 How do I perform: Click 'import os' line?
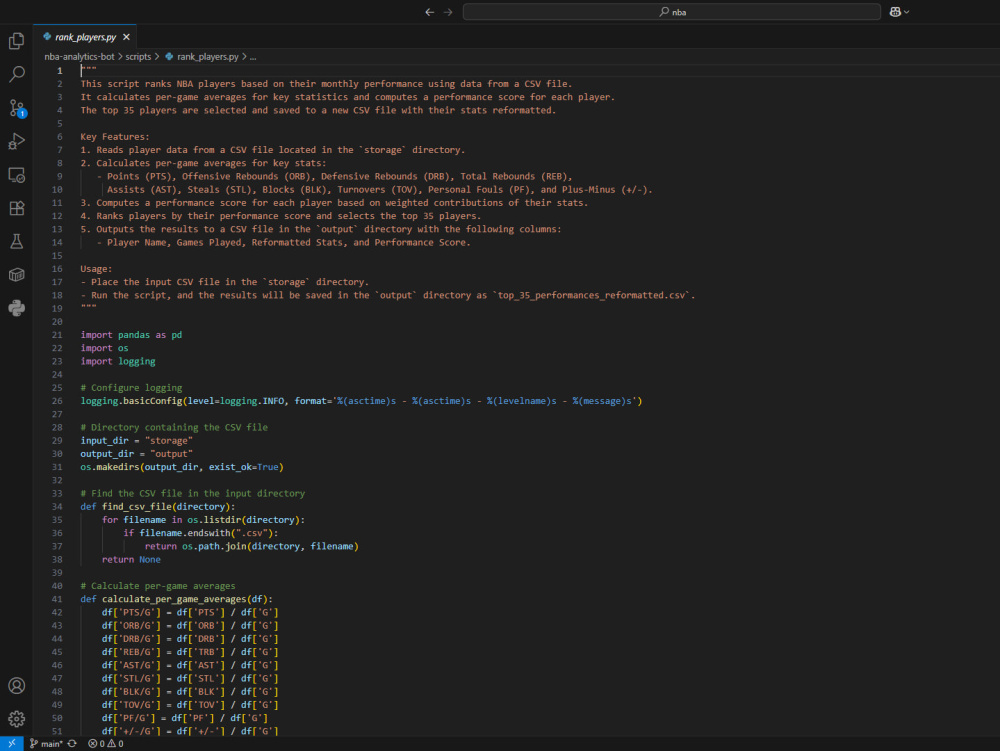click(105, 348)
